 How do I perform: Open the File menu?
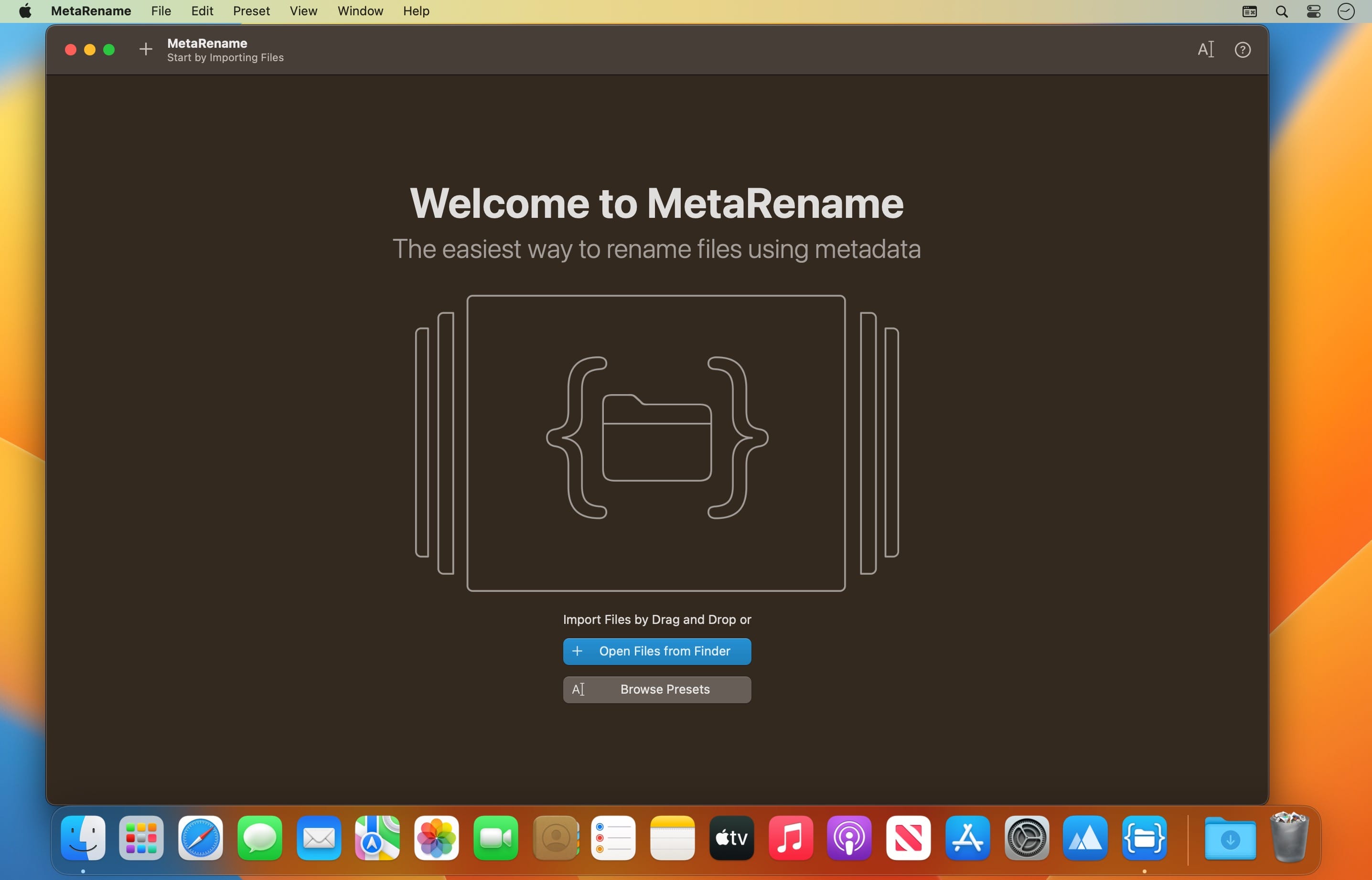(161, 11)
